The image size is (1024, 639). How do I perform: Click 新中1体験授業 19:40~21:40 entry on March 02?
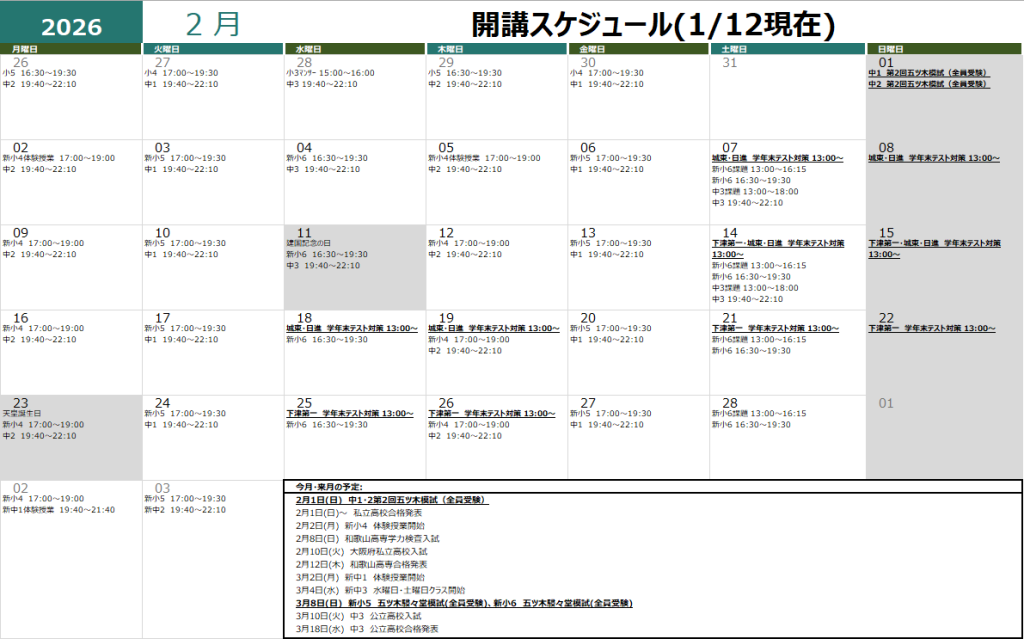[58, 510]
